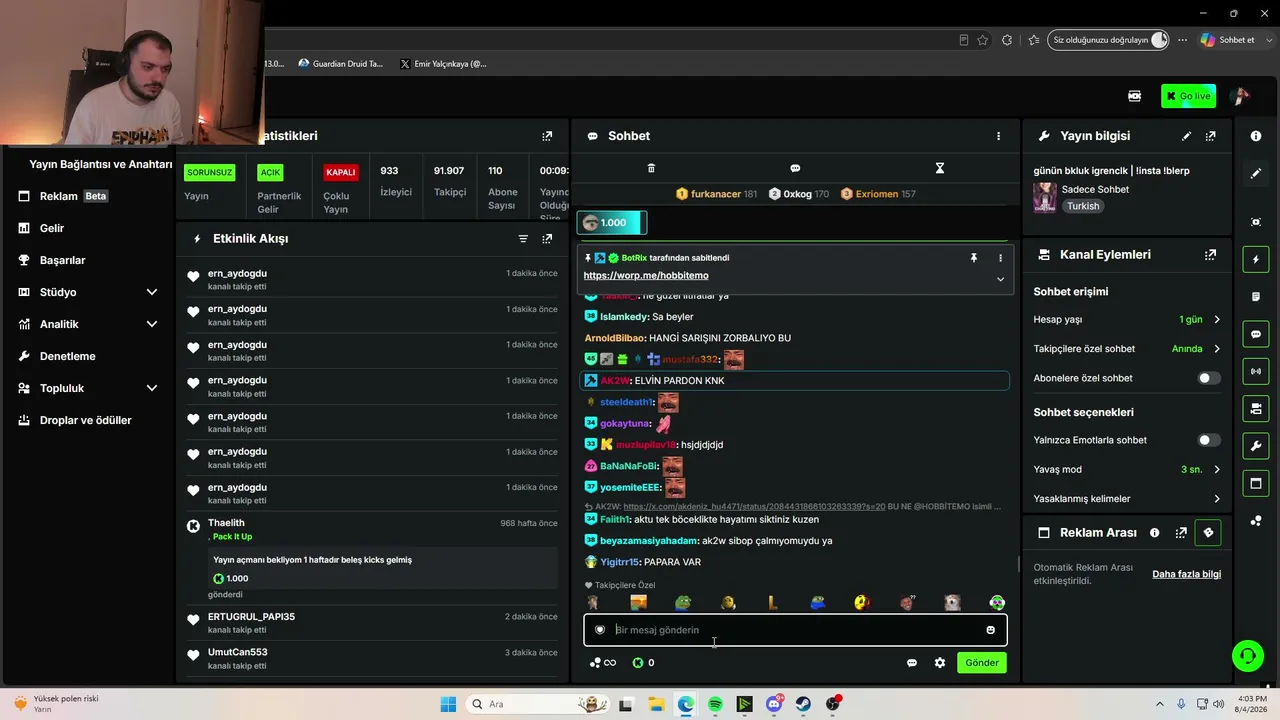Click the Go live button
The image size is (1280, 720).
pos(1188,96)
